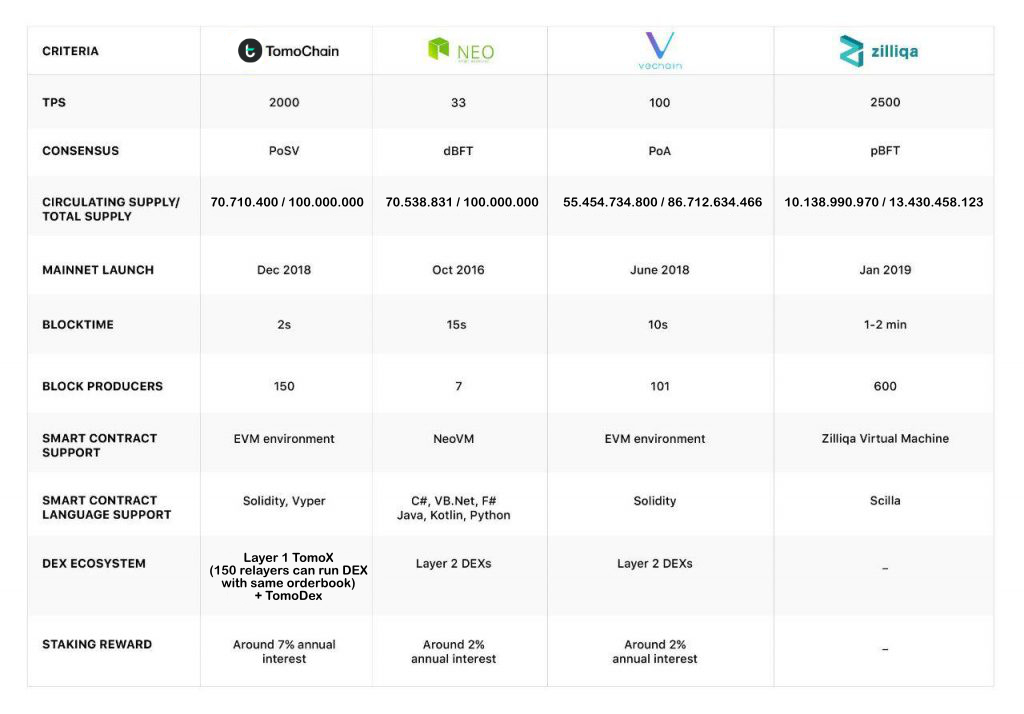The image size is (1024, 714).
Task: Click the Solidity, Vyper cell
Action: tap(284, 501)
